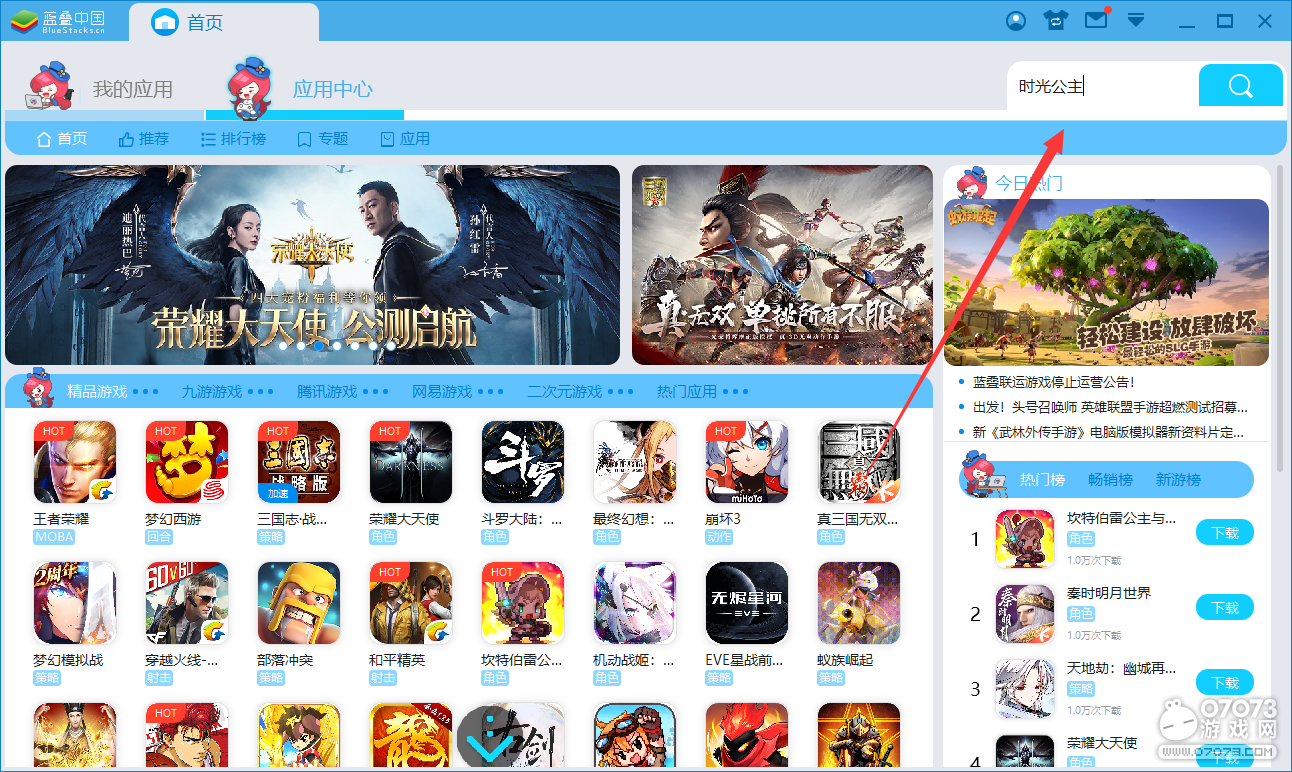Expand 九游游戏 category
The image size is (1292, 772).
tap(228, 392)
